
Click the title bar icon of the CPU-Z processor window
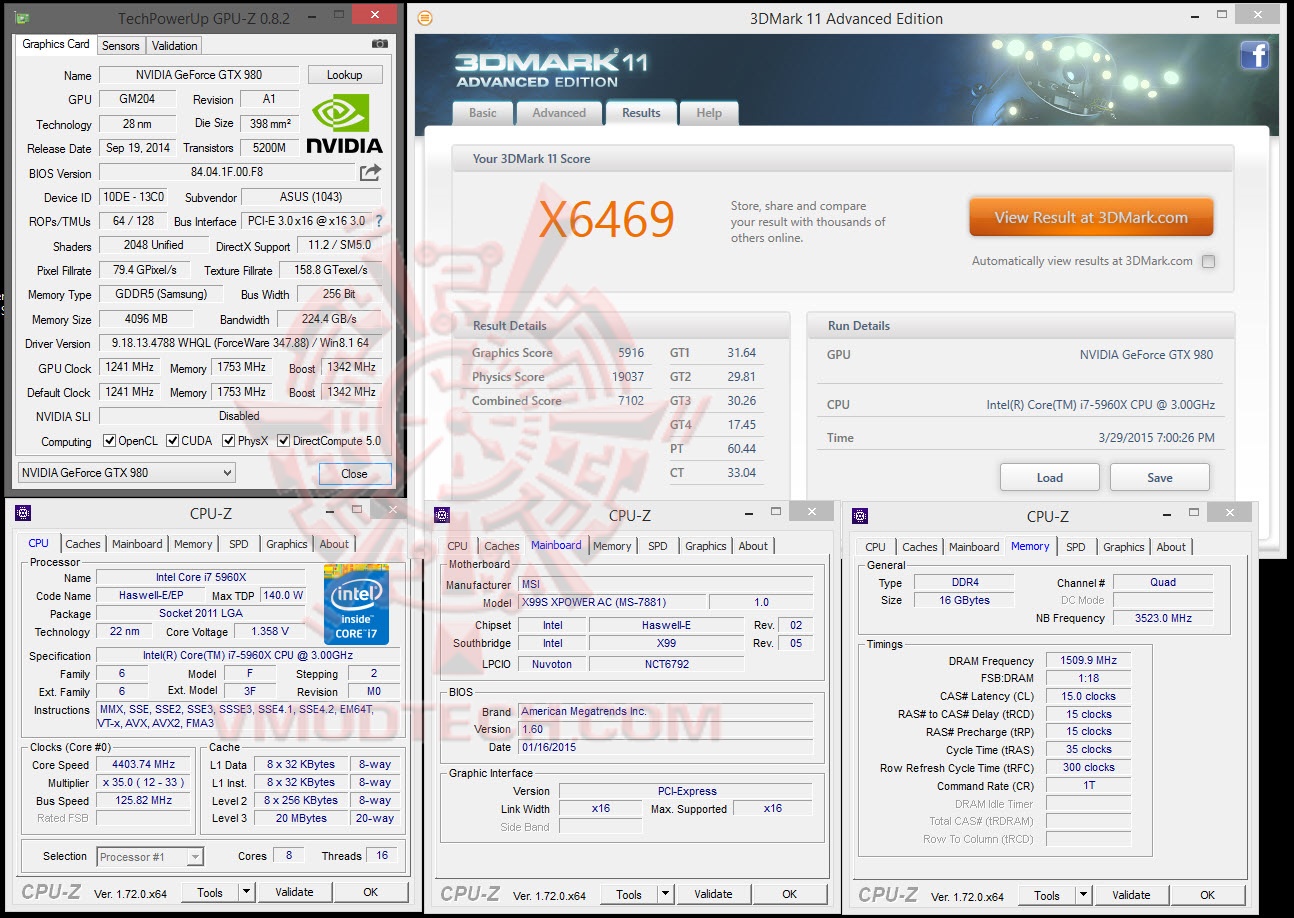click(23, 513)
